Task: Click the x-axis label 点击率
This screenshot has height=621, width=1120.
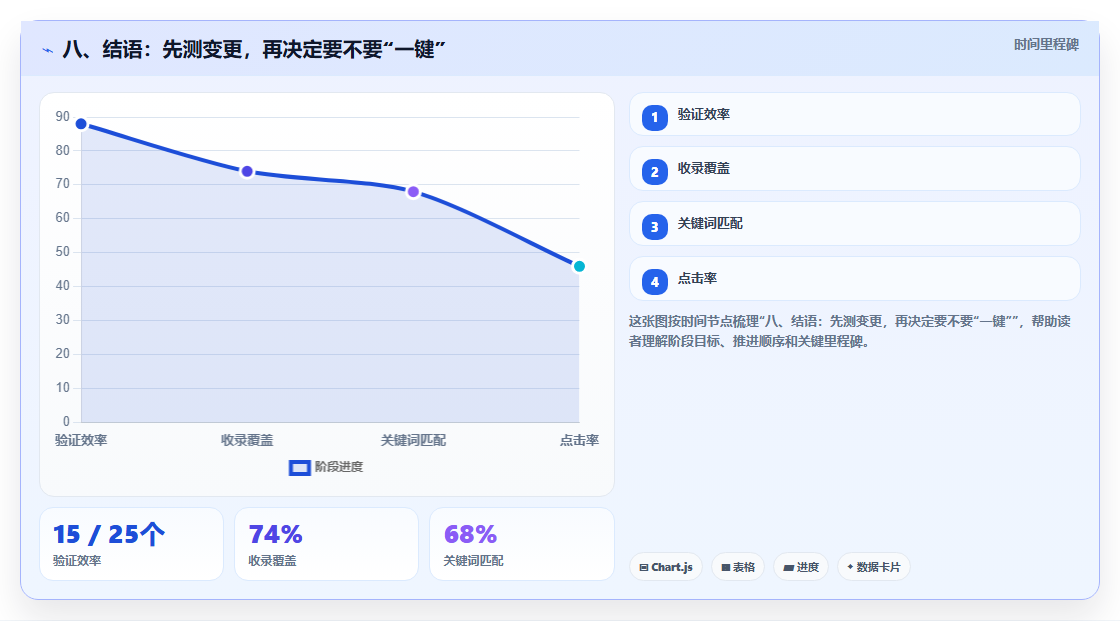Action: tap(579, 441)
